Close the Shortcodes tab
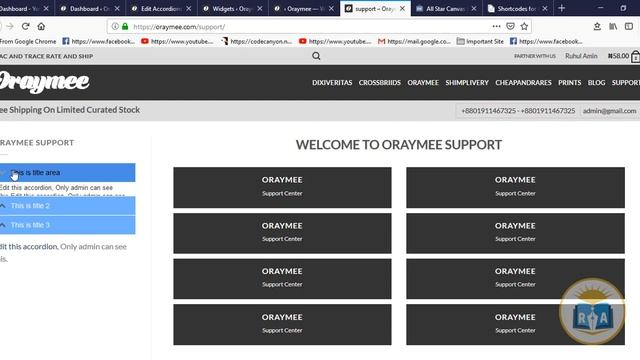The height and width of the screenshot is (360, 640). (545, 9)
